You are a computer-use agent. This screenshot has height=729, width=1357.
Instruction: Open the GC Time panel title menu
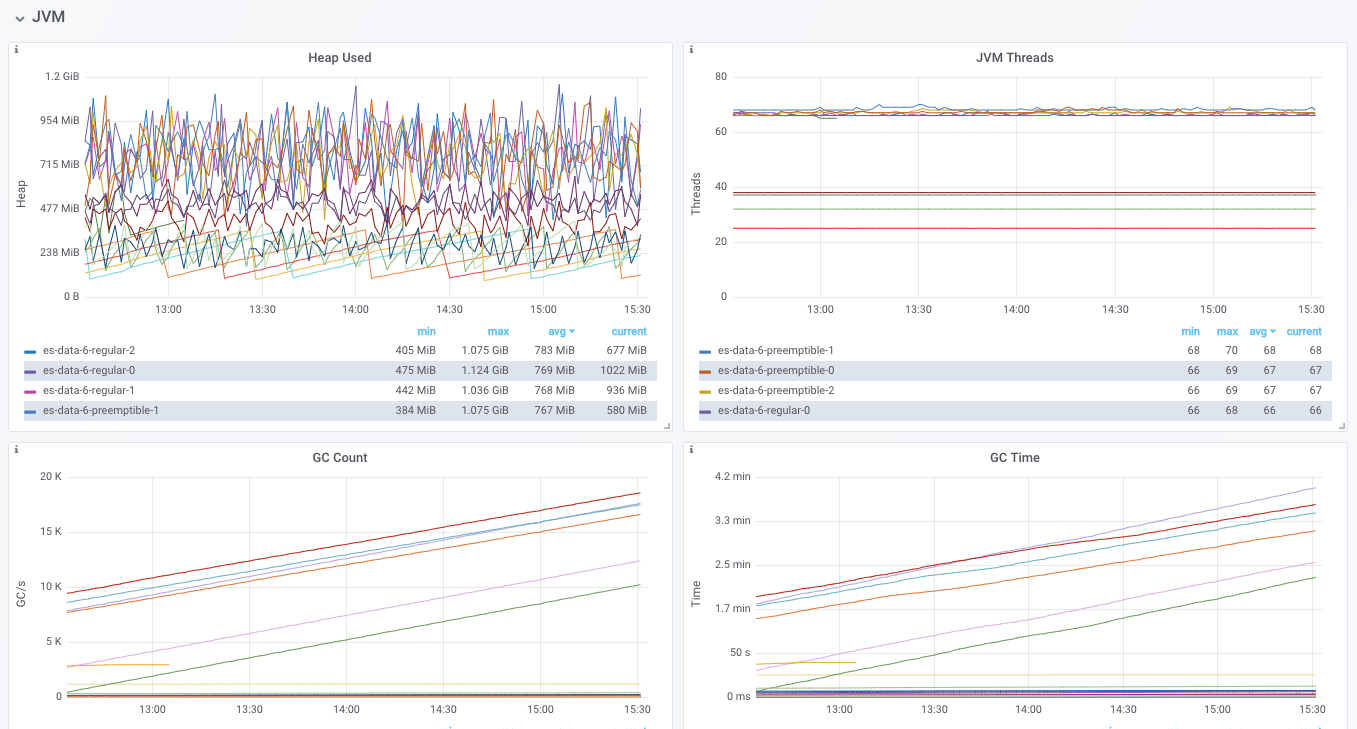[1014, 458]
